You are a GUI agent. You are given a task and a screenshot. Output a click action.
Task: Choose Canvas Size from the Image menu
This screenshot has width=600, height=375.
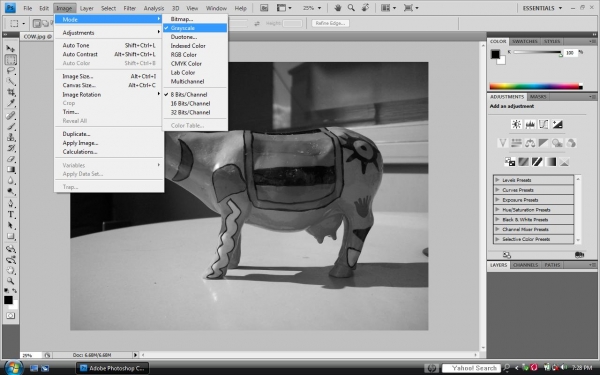tap(109, 85)
